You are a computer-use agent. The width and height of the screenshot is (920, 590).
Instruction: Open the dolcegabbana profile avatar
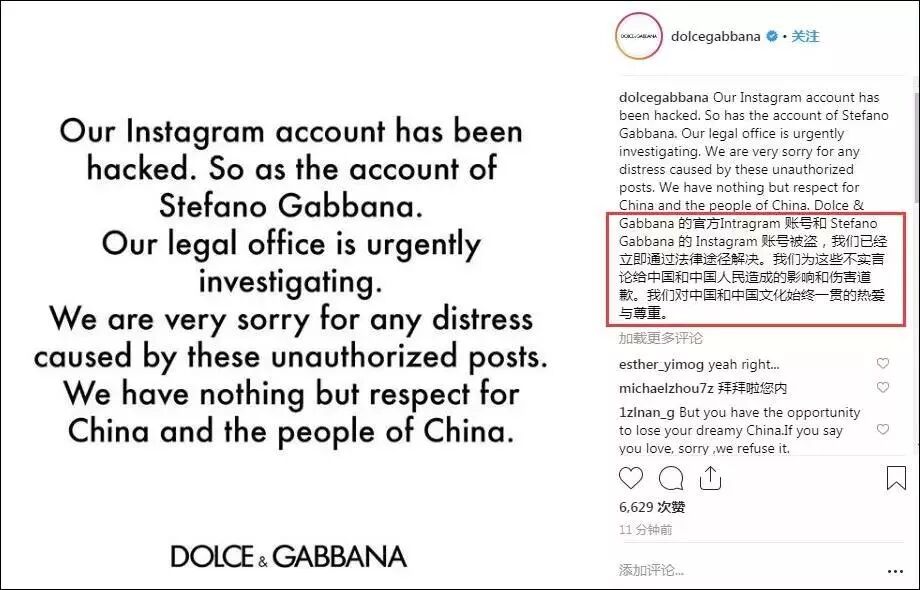639,36
